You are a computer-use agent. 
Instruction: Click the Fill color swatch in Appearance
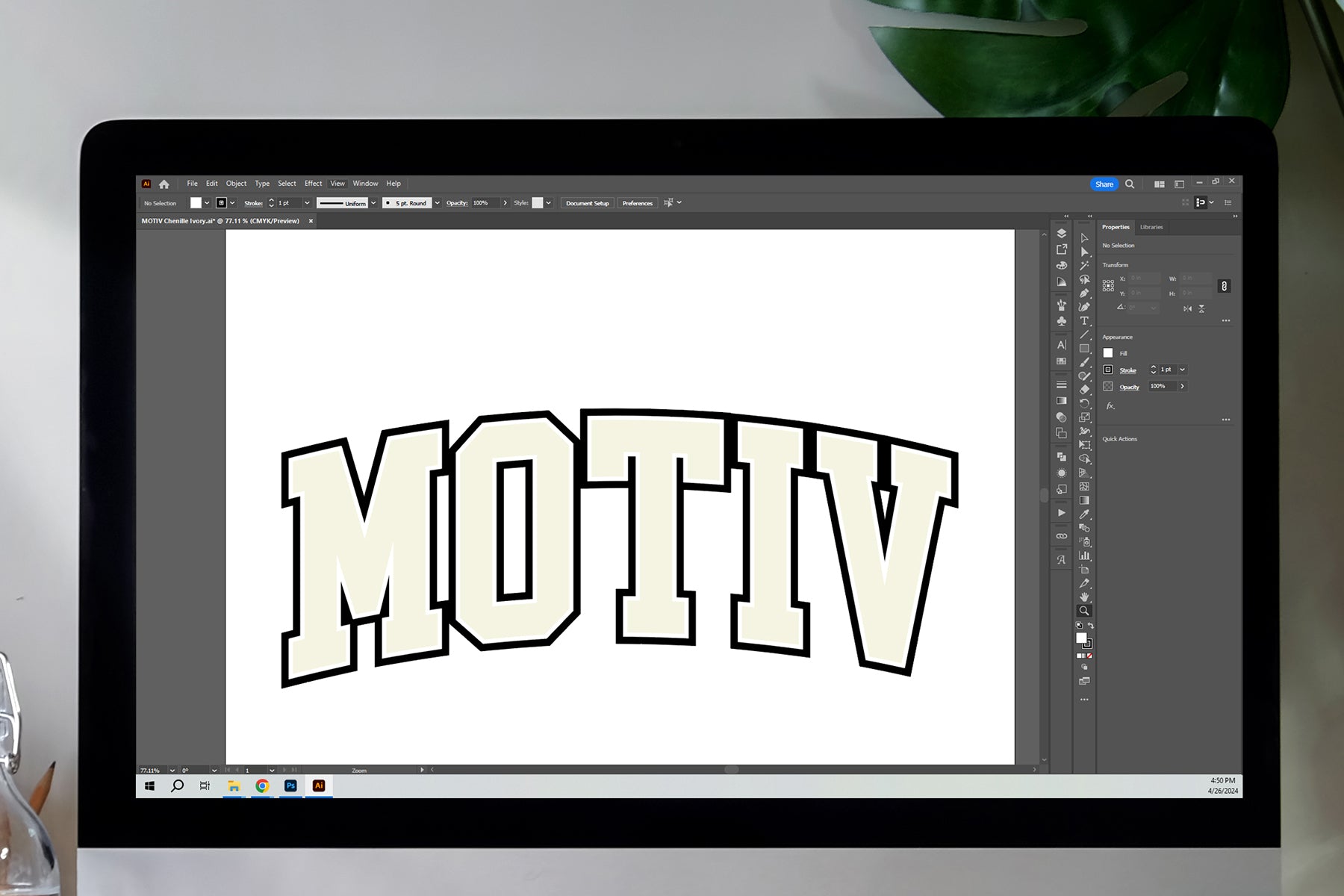tap(1108, 353)
